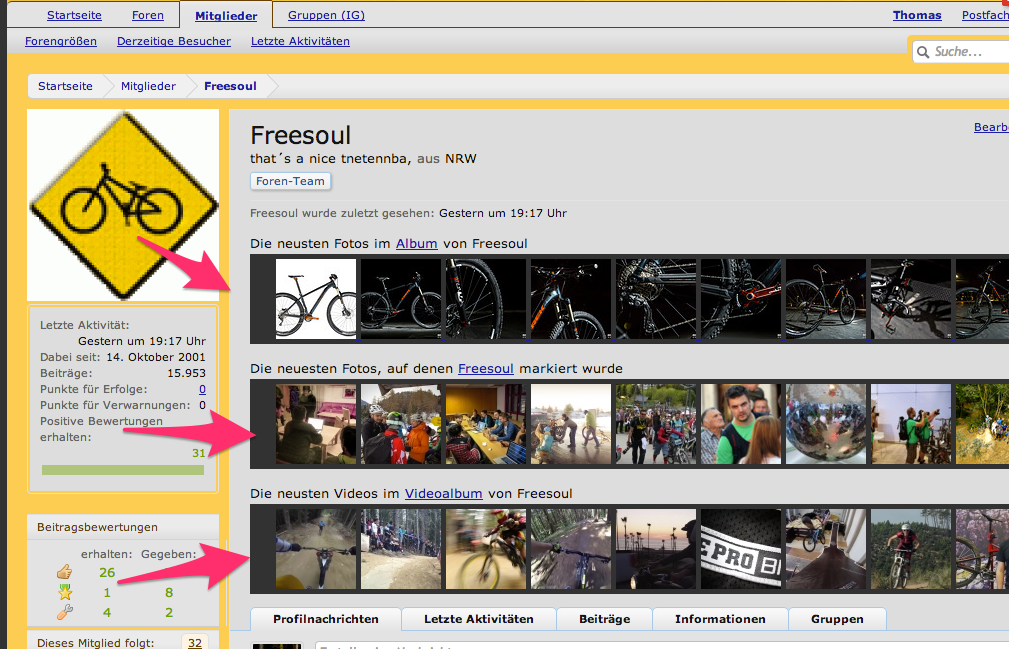Click the thumbs-up rating icon
Screen dimensions: 1009x649
tap(64, 572)
